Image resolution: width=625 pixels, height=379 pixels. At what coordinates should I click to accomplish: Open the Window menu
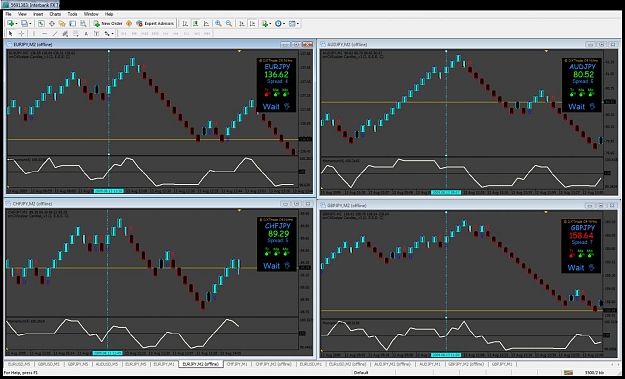pyautogui.click(x=91, y=14)
